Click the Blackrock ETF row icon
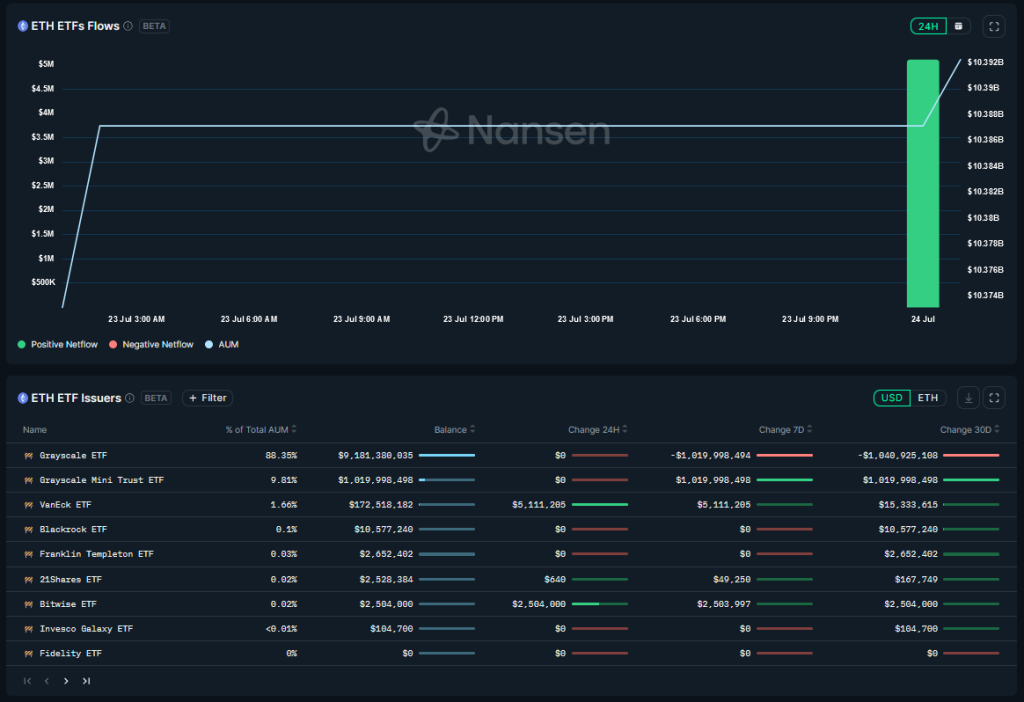Image resolution: width=1024 pixels, height=702 pixels. [x=29, y=530]
